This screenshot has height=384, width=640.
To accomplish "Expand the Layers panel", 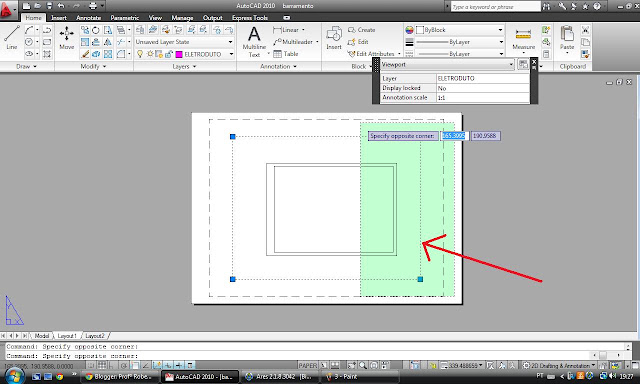I will coord(184,66).
